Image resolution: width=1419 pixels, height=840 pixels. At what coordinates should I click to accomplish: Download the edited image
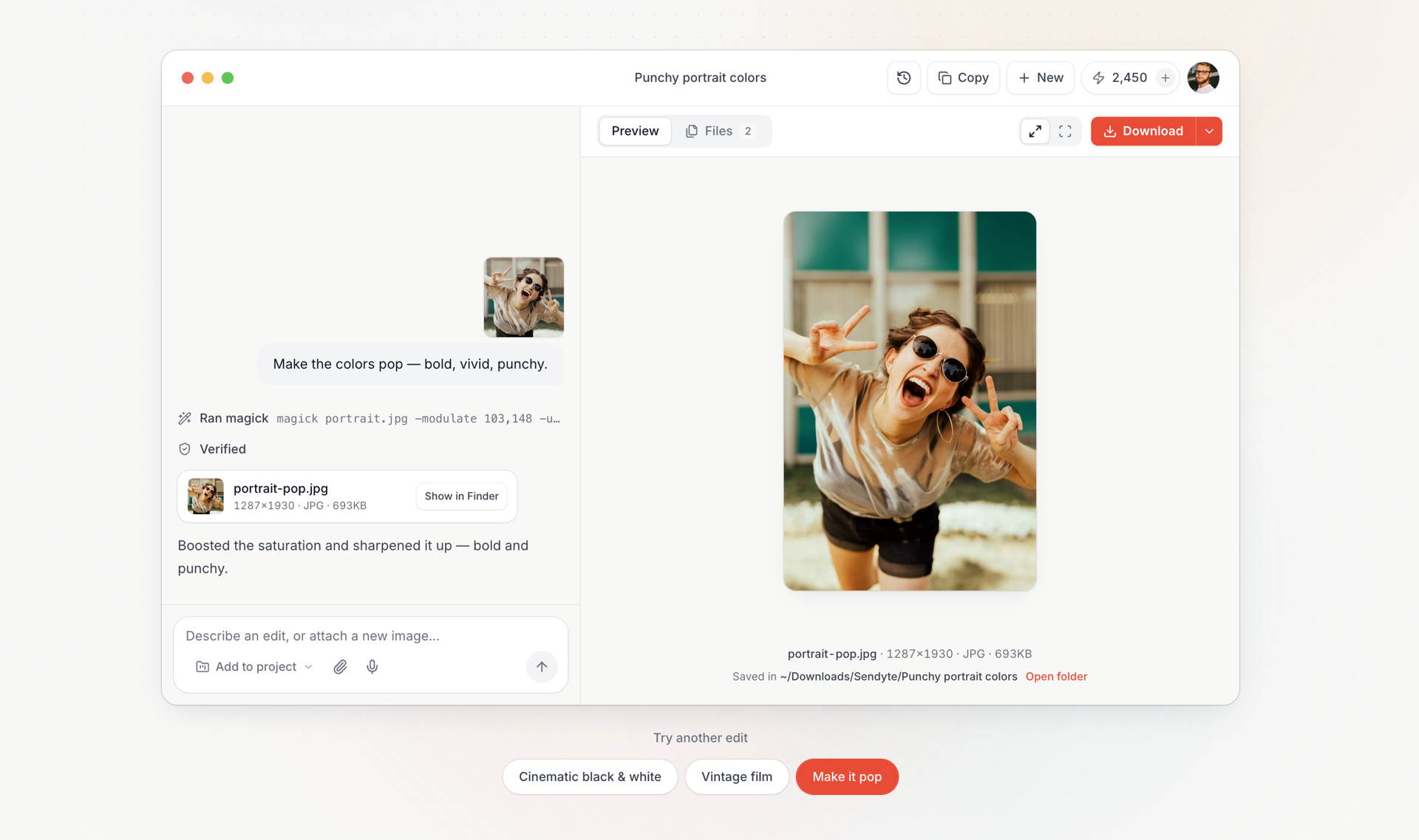[1143, 131]
